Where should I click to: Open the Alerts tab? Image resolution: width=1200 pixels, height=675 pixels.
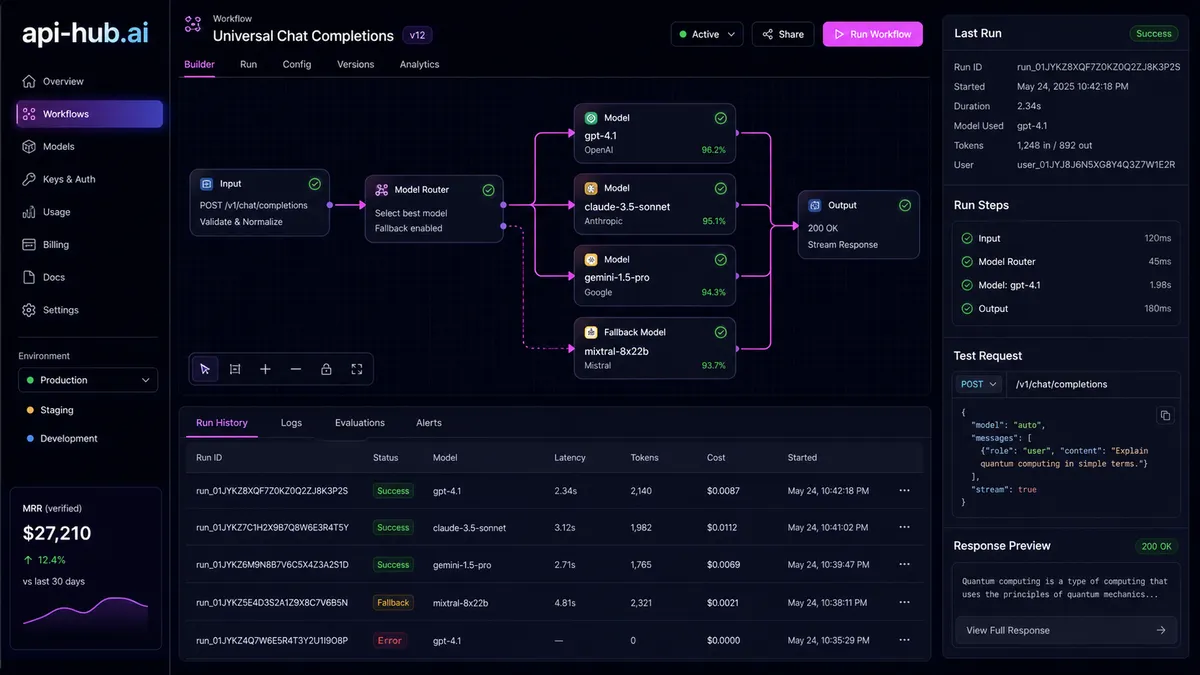click(x=429, y=423)
